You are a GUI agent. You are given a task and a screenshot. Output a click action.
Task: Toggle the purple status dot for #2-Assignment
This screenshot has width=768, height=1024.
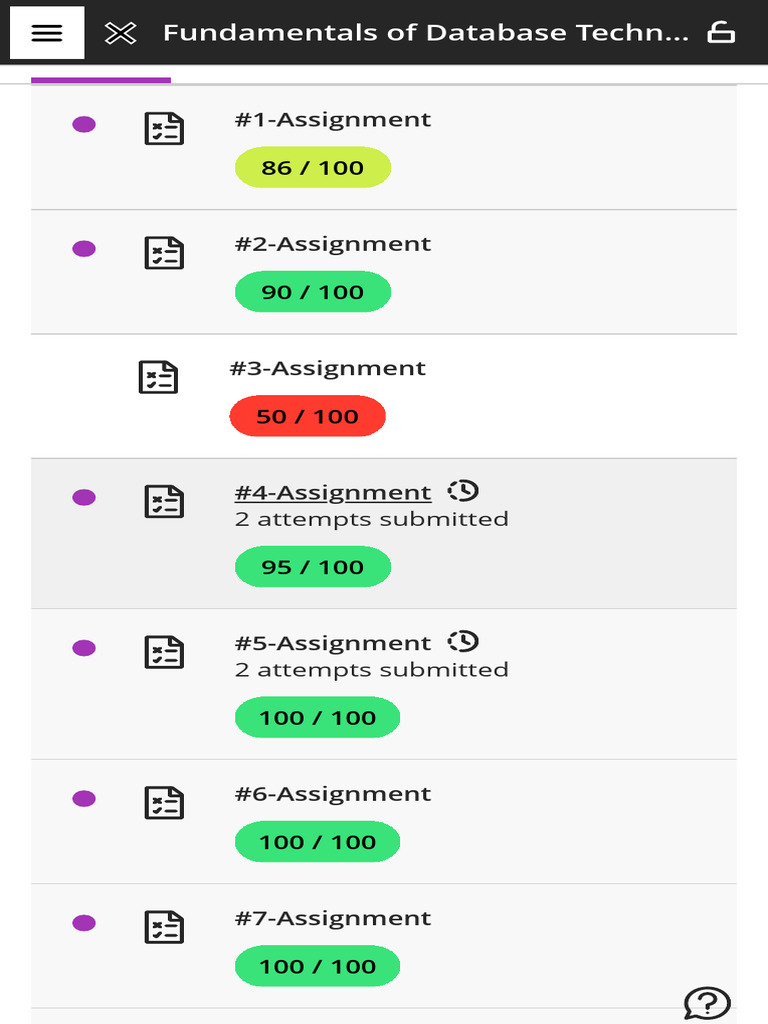point(84,249)
